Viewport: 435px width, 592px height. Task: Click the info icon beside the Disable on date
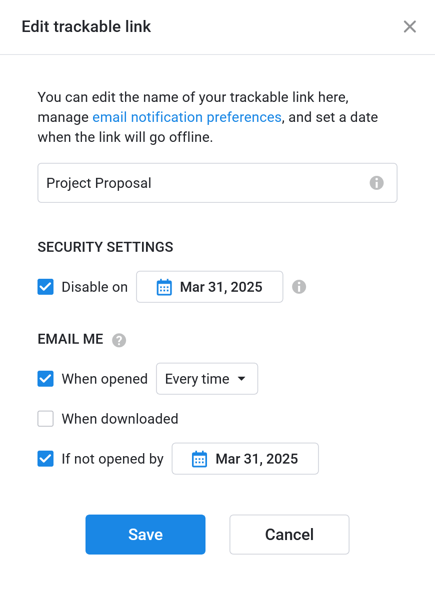coord(299,287)
